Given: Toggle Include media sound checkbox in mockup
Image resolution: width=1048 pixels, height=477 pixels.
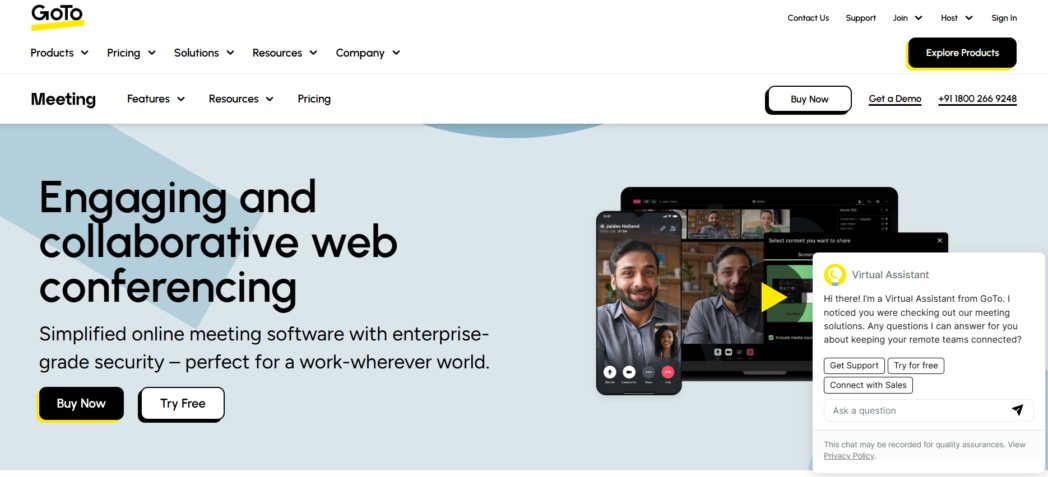Looking at the screenshot, I should [771, 337].
